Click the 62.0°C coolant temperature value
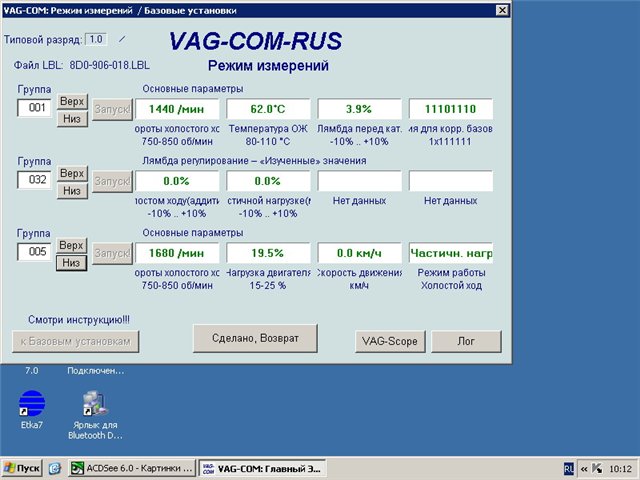 coord(268,109)
